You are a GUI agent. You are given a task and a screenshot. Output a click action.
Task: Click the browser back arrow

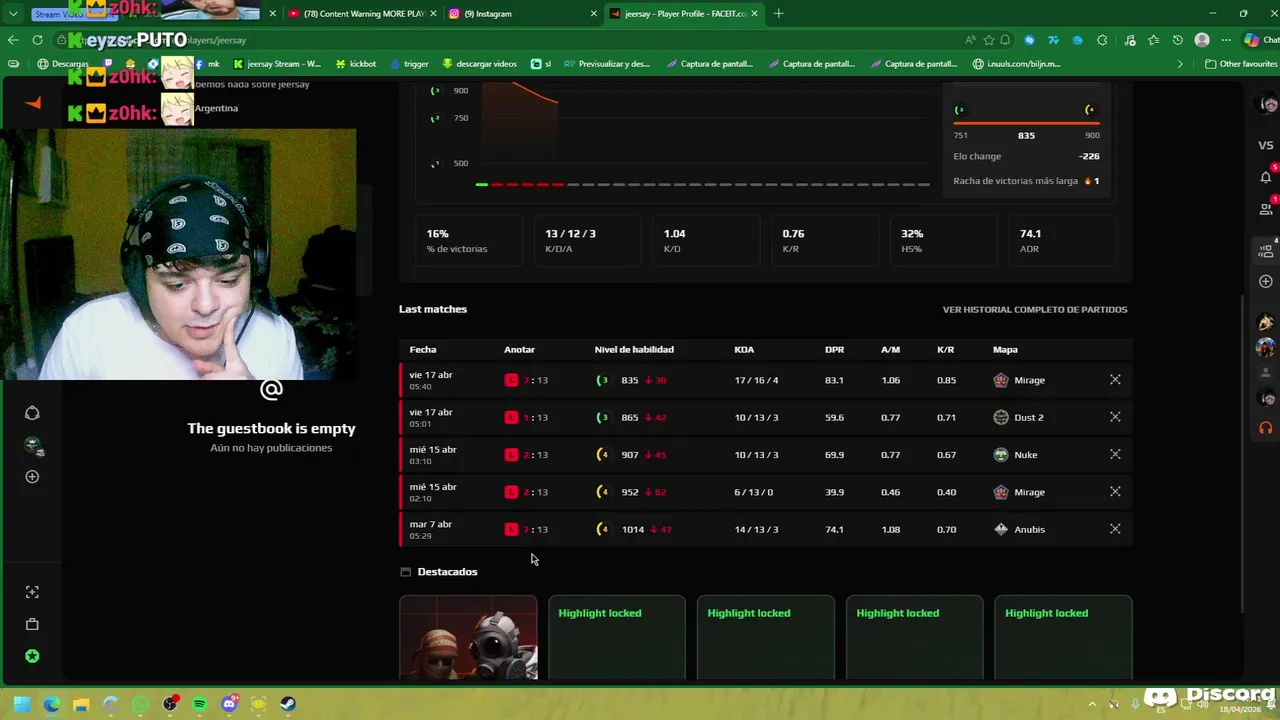(x=13, y=40)
